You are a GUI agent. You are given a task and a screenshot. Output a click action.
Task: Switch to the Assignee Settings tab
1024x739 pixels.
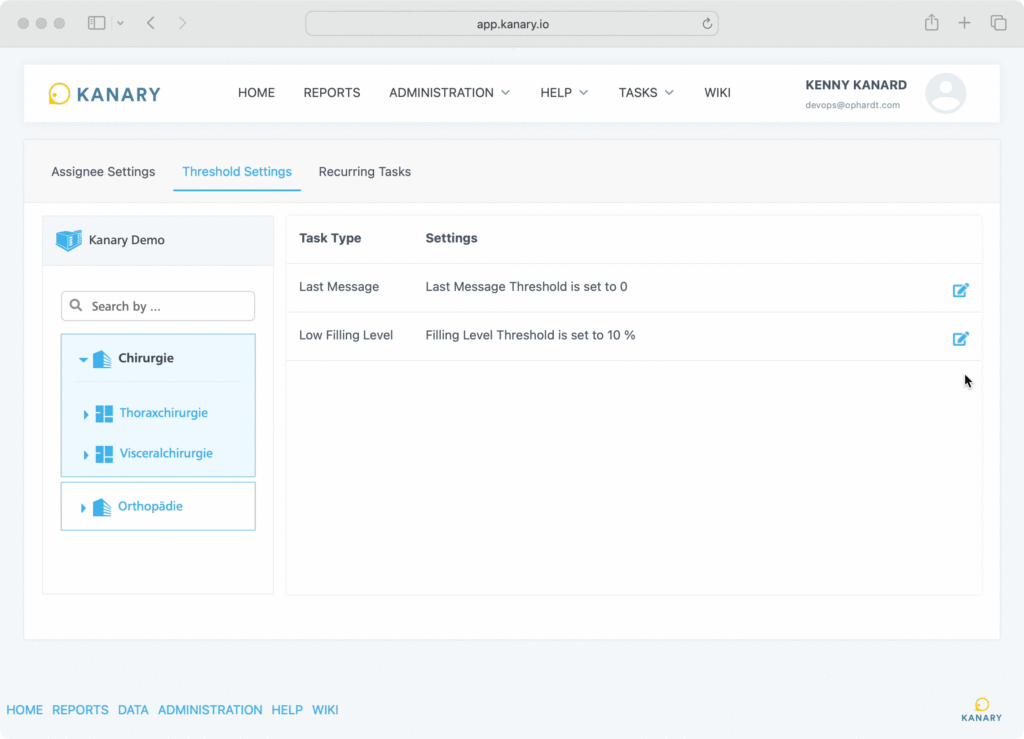click(103, 172)
